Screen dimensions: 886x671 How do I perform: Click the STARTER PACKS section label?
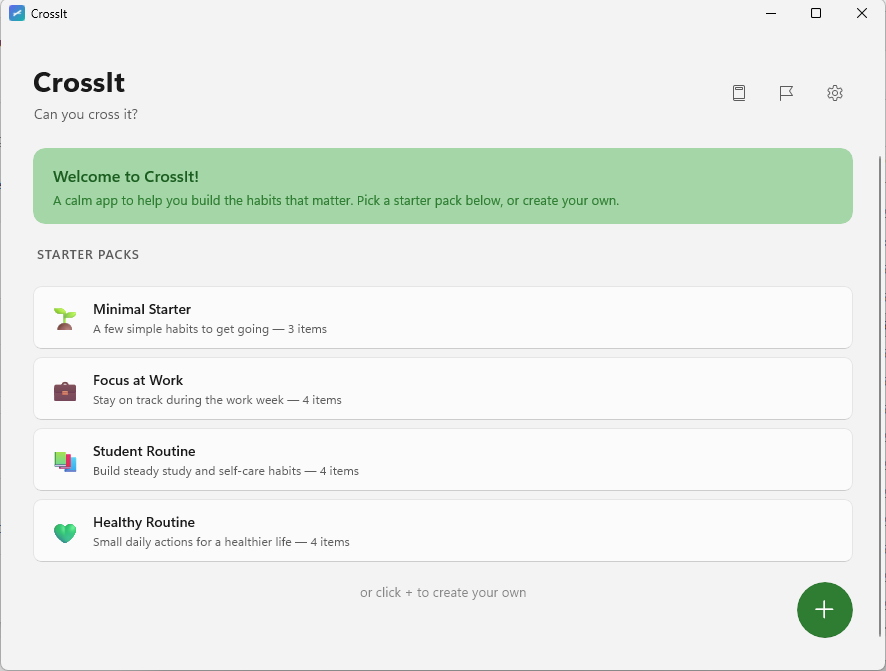(x=88, y=254)
